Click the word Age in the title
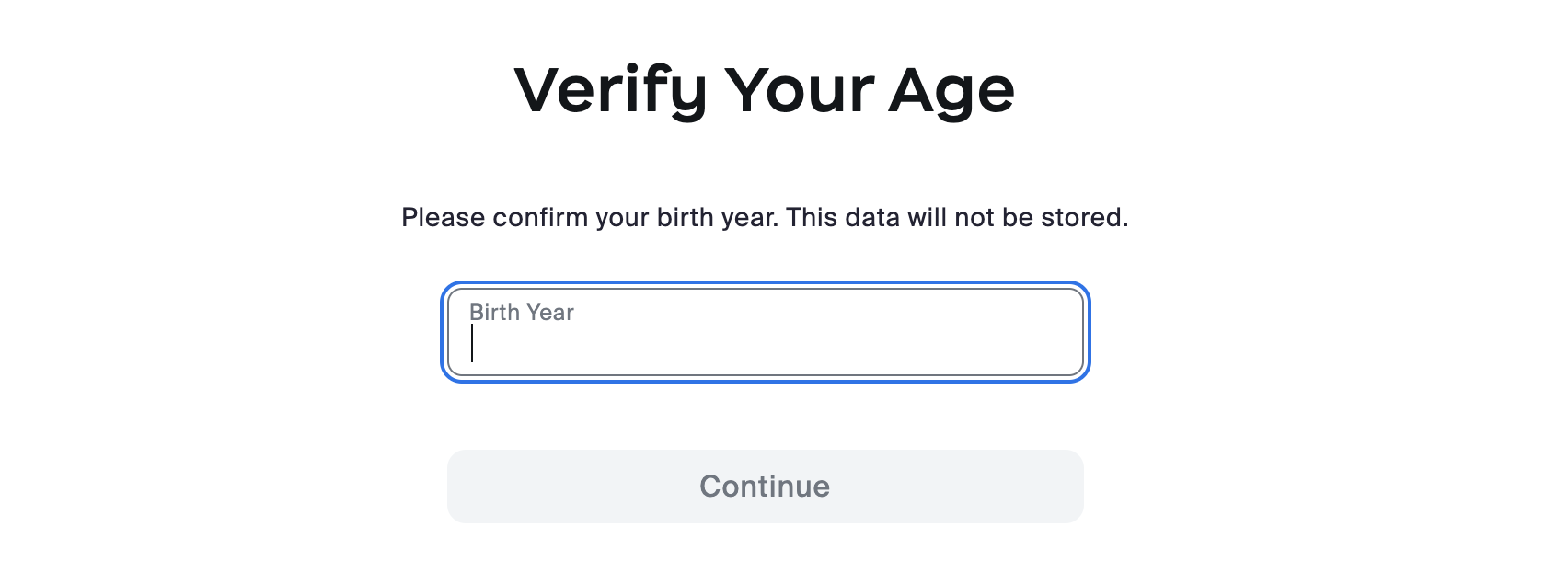The height and width of the screenshot is (561, 1568). [x=951, y=91]
